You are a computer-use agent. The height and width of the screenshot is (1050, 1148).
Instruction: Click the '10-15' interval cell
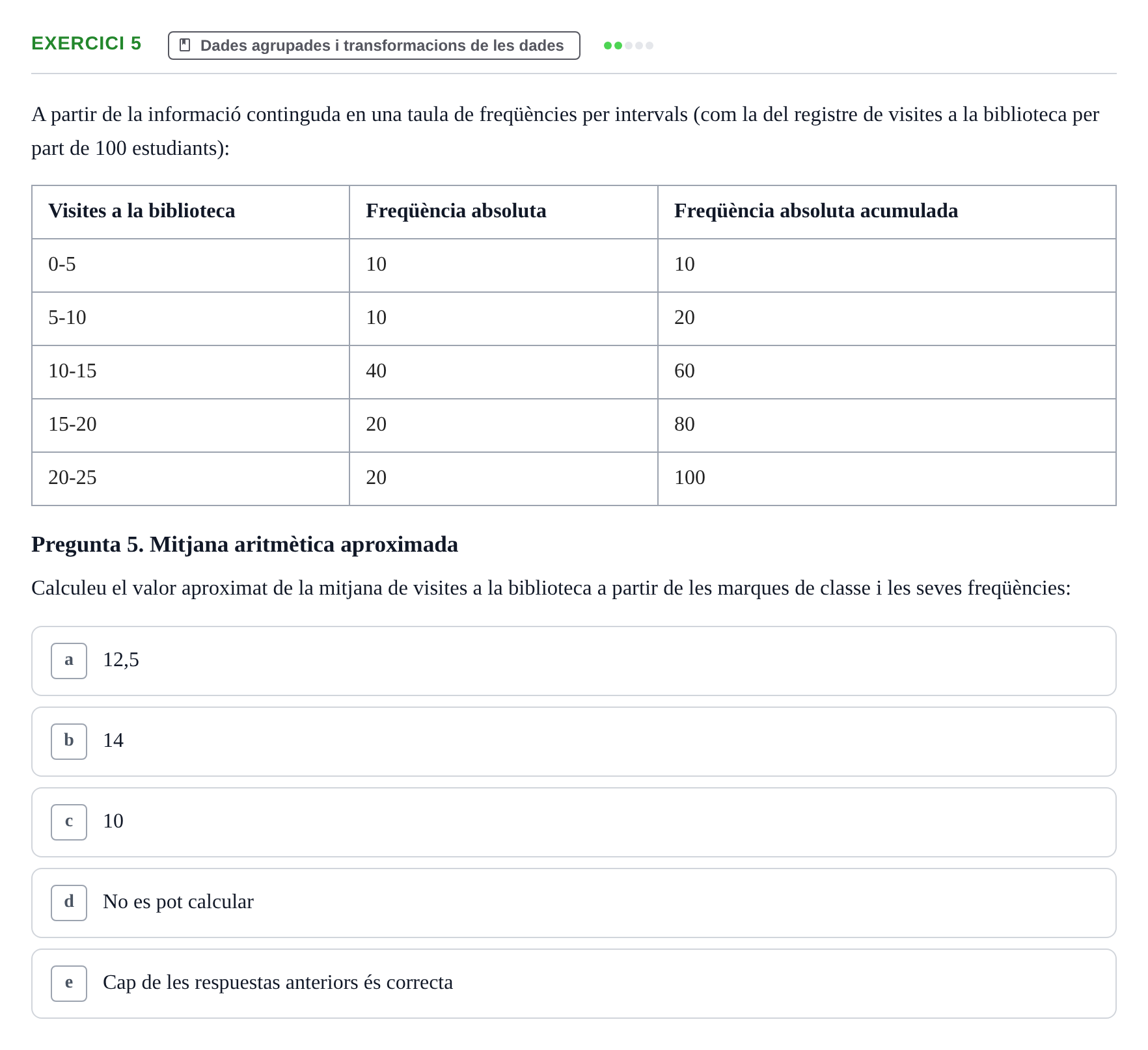[191, 372]
